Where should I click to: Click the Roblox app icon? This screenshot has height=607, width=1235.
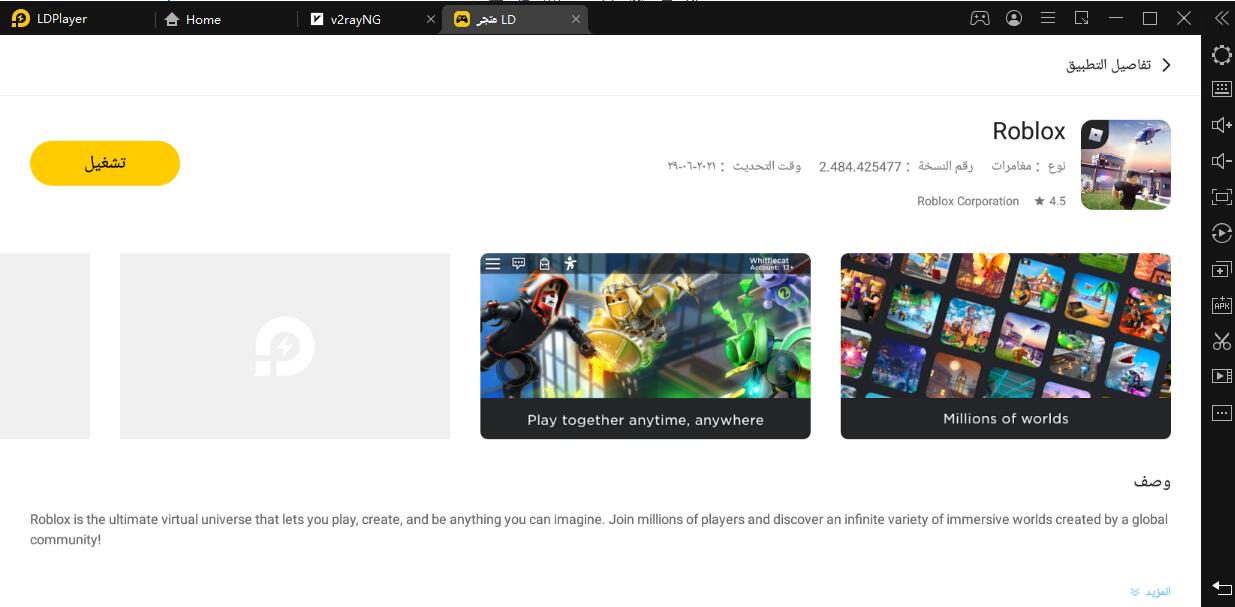1125,165
